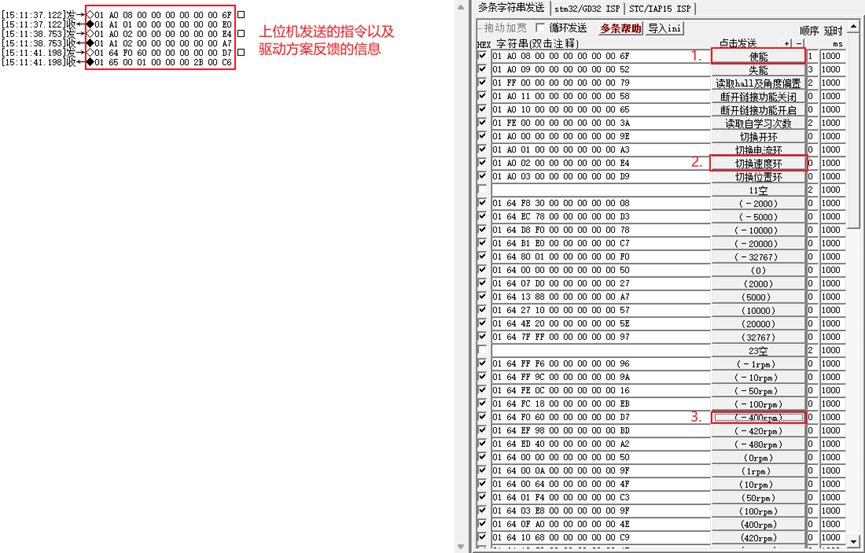Click string field 01 64 13 88 ... A7
Screen dimensions: 865x553
click(x=601, y=297)
